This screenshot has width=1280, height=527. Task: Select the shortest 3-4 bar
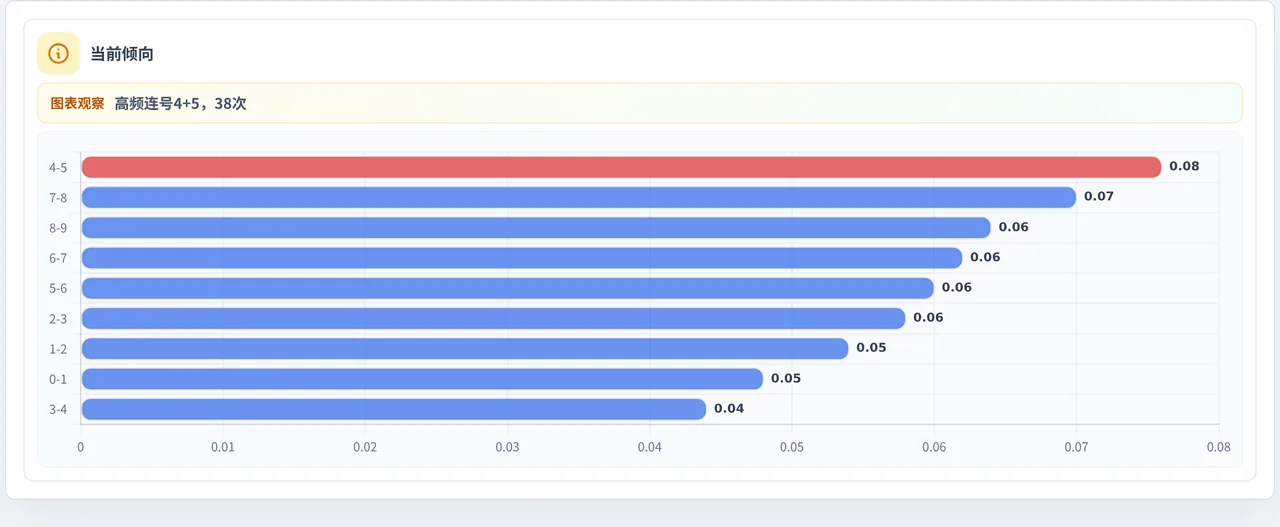393,409
